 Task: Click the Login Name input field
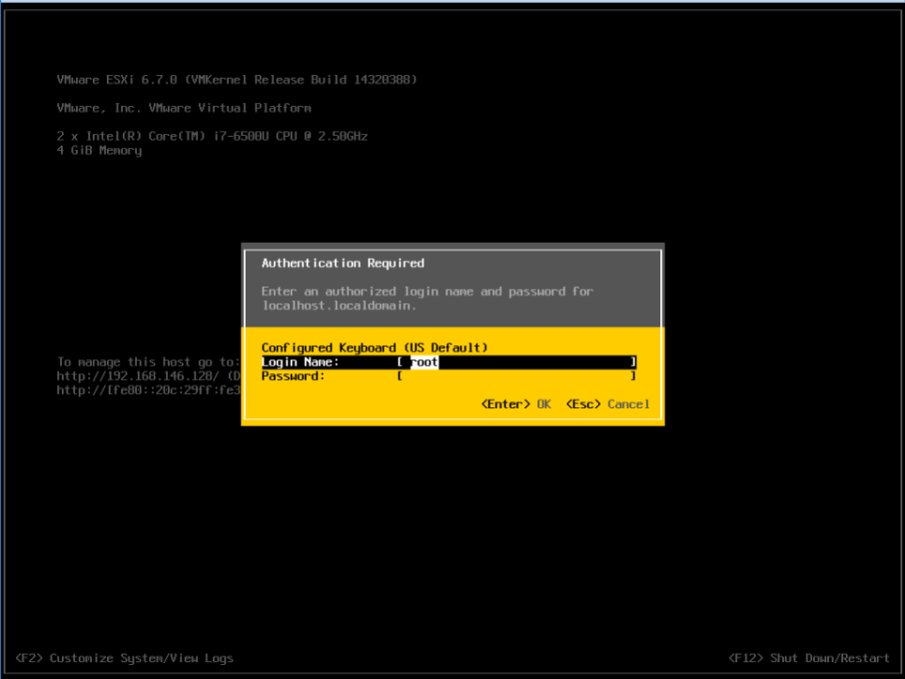pyautogui.click(x=517, y=362)
